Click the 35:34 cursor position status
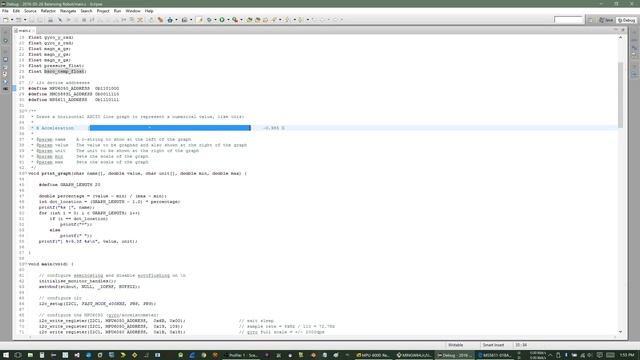The height and width of the screenshot is (360, 640). [x=521, y=345]
